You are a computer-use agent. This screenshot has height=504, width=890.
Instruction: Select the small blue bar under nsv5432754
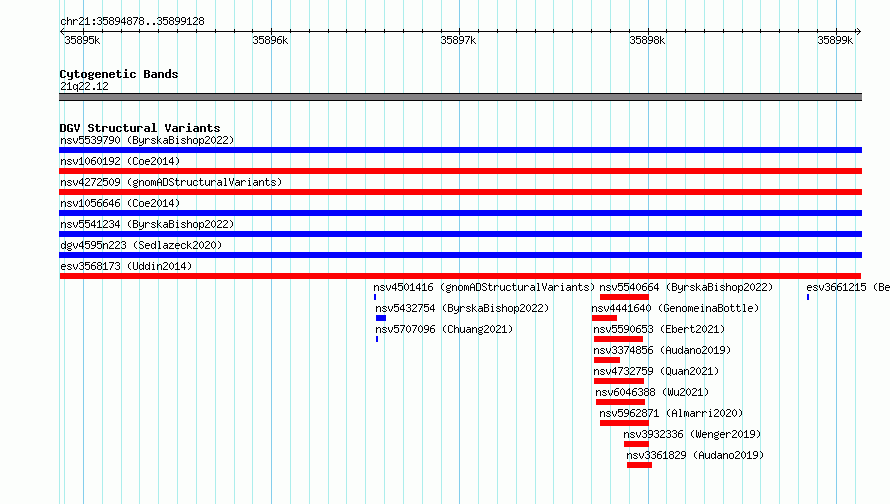click(x=381, y=318)
